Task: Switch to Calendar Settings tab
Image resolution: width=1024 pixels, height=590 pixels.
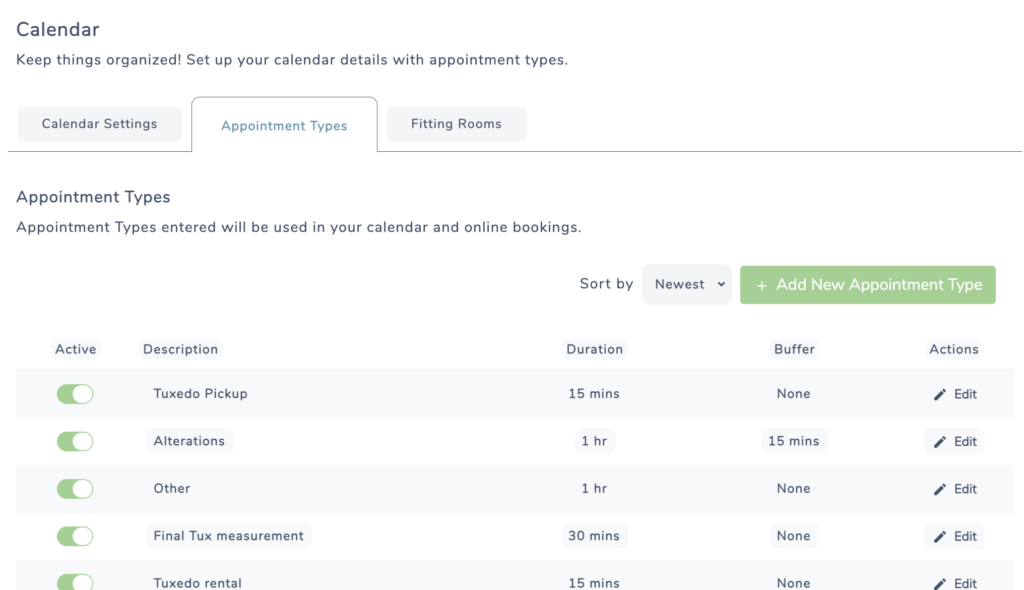Action: [x=99, y=124]
